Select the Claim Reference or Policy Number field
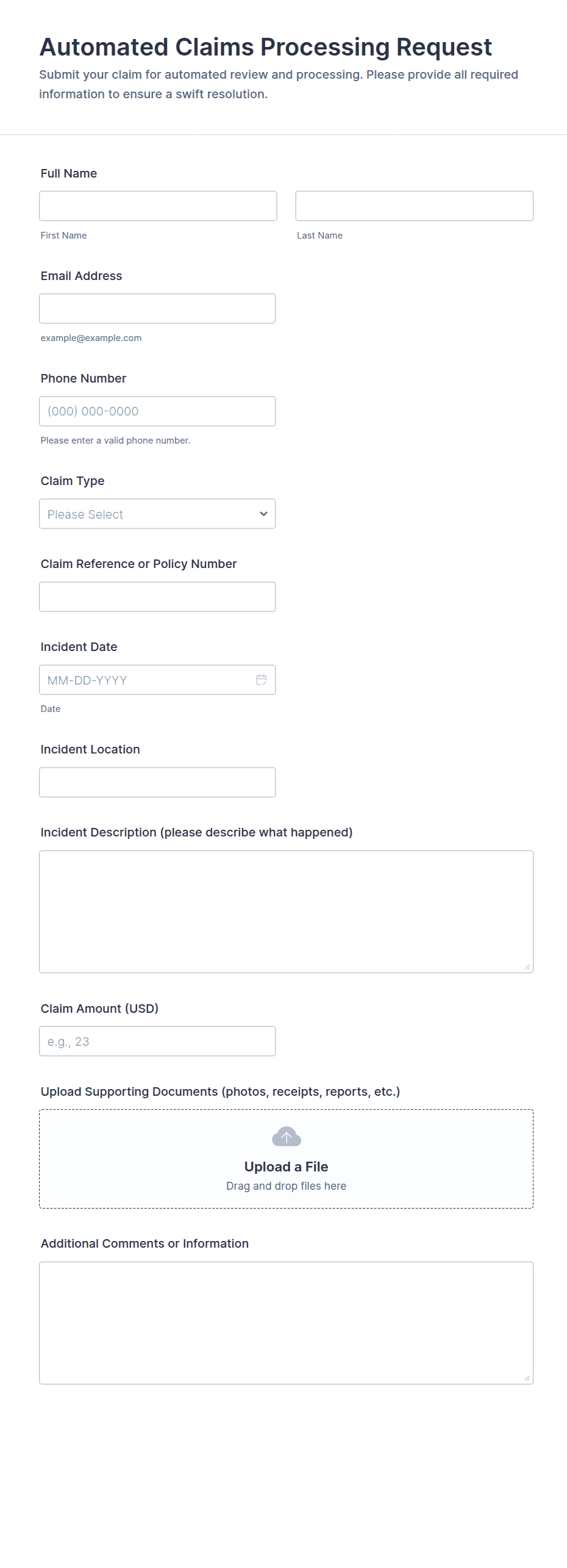Image resolution: width=567 pixels, height=1568 pixels. pyautogui.click(x=157, y=597)
